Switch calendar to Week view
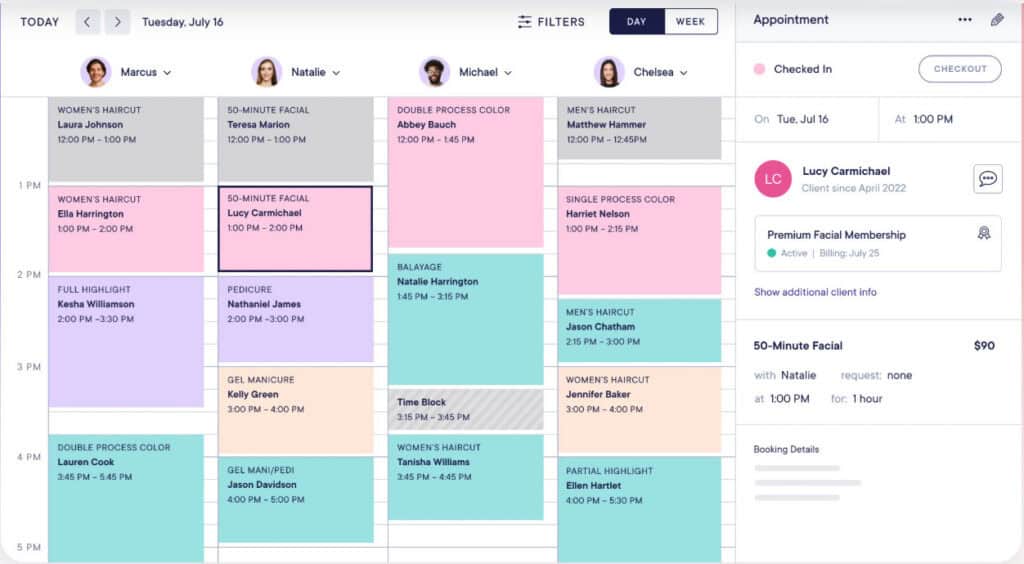The width and height of the screenshot is (1024, 564). [690, 21]
